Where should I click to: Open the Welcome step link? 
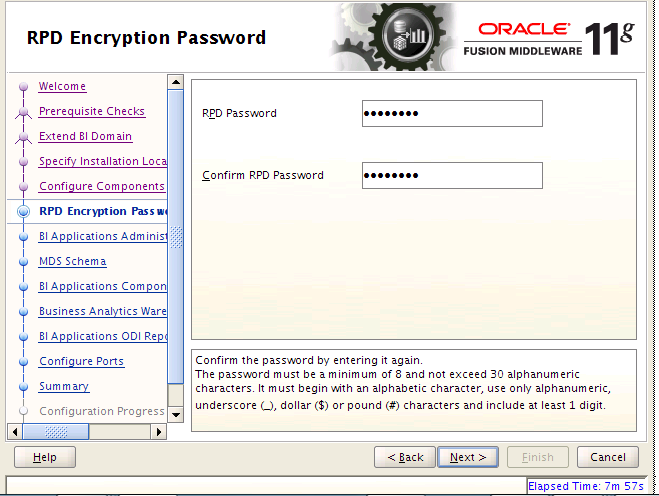(x=62, y=86)
